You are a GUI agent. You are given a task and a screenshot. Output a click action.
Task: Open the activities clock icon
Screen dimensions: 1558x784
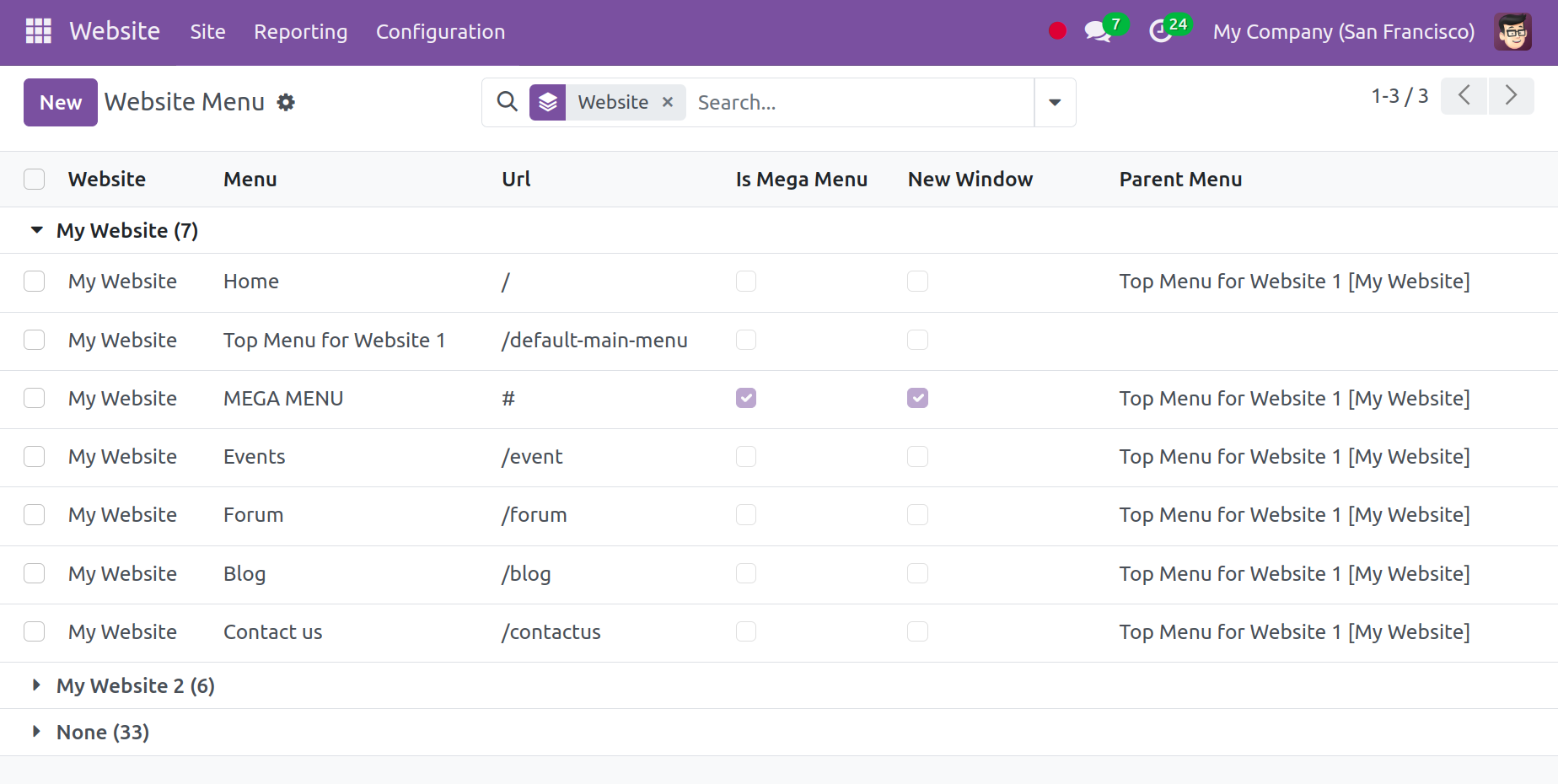pos(1161,32)
